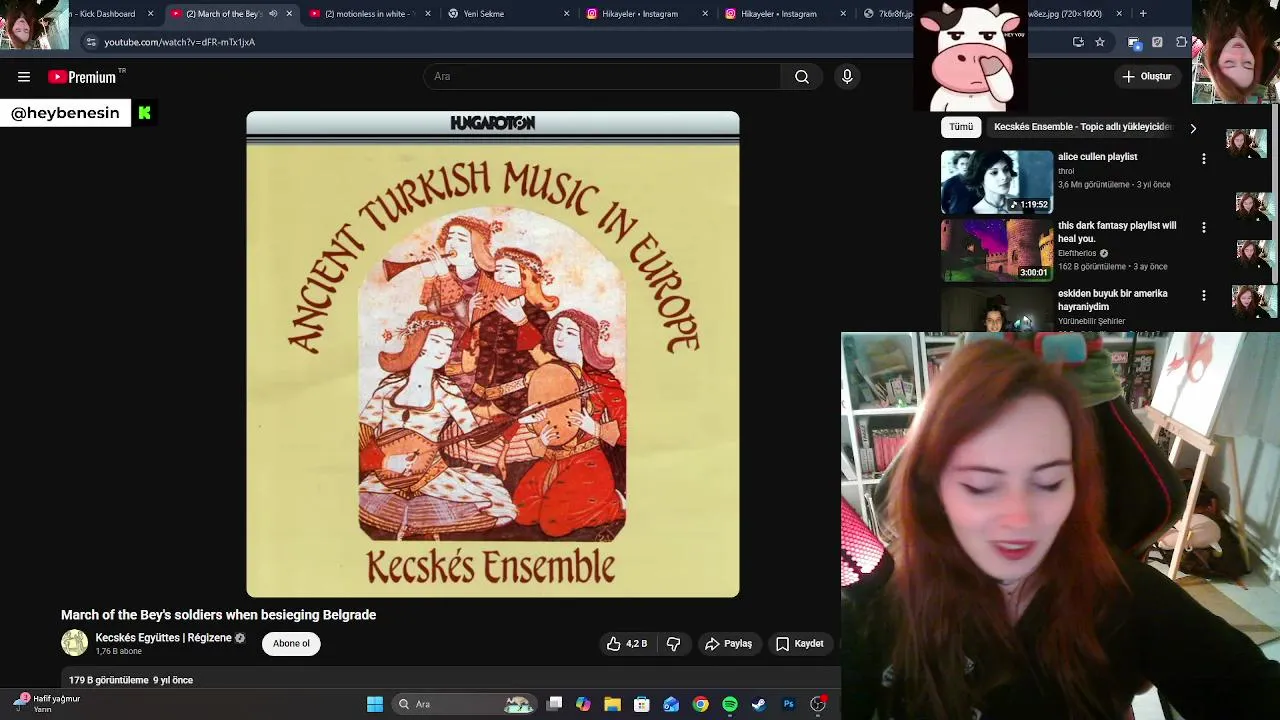Open Microsoft Store from taskbar
Screen dimensions: 1280x720
click(x=642, y=705)
